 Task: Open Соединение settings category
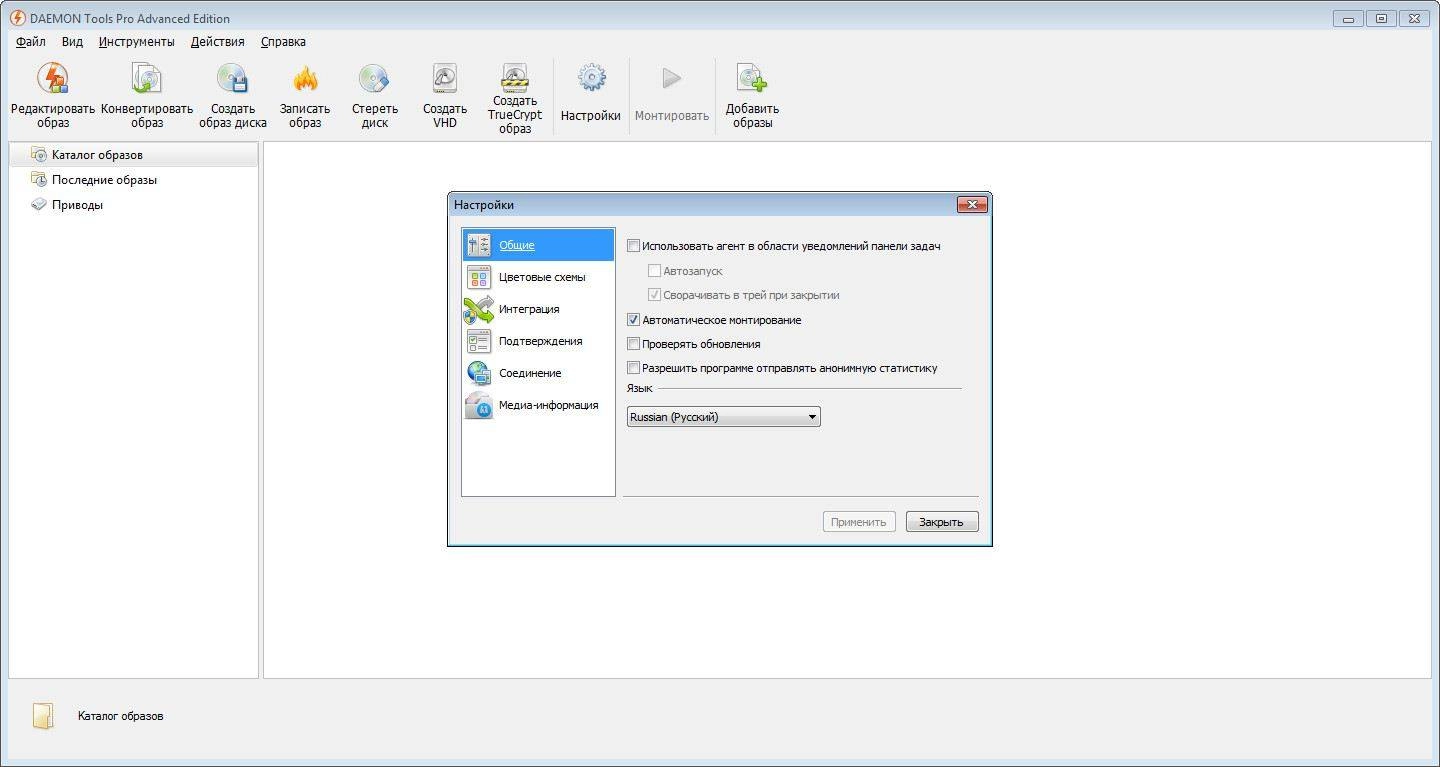coord(538,373)
